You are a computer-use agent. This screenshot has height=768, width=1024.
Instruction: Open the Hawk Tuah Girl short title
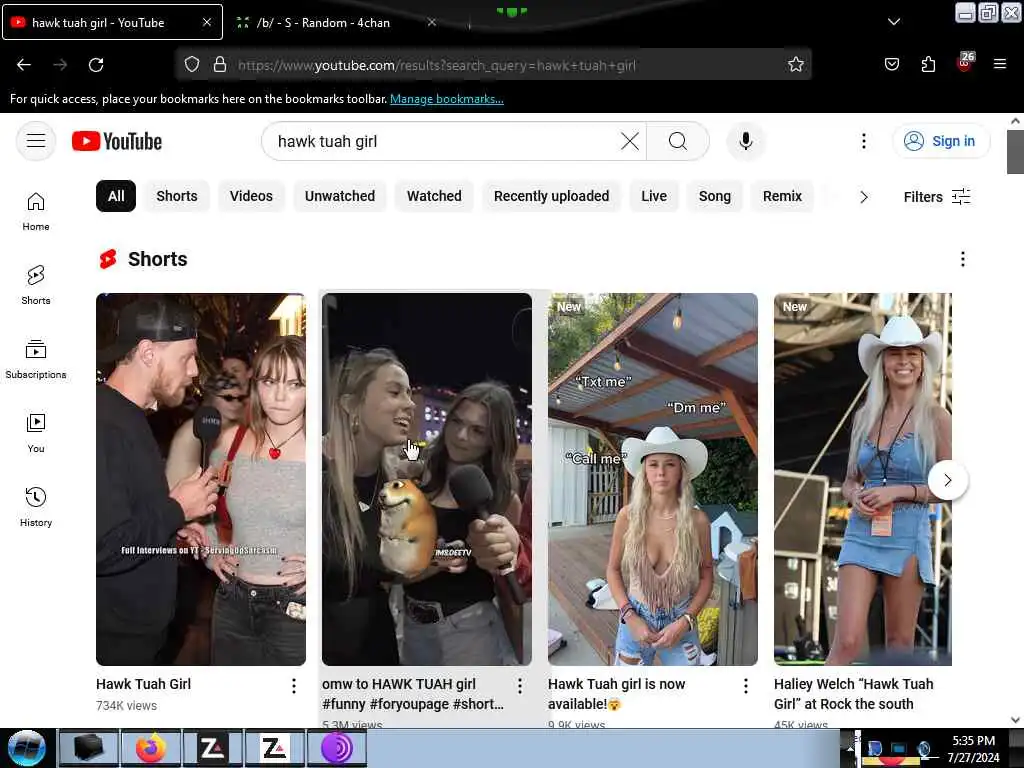(144, 684)
